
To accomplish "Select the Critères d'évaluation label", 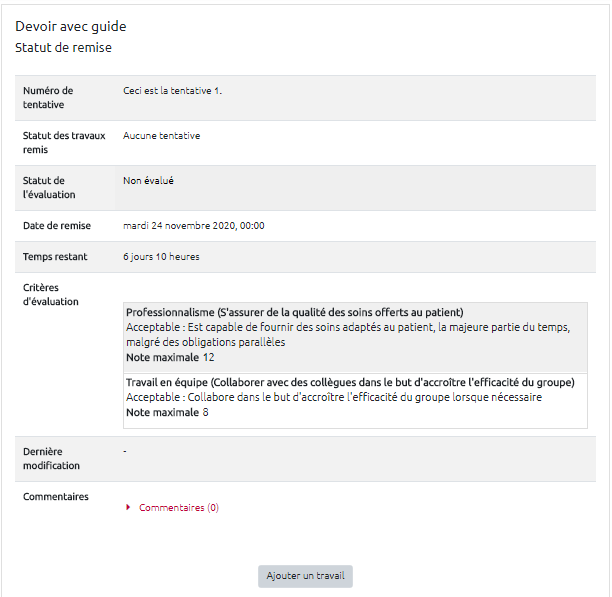I will pyautogui.click(x=51, y=294).
